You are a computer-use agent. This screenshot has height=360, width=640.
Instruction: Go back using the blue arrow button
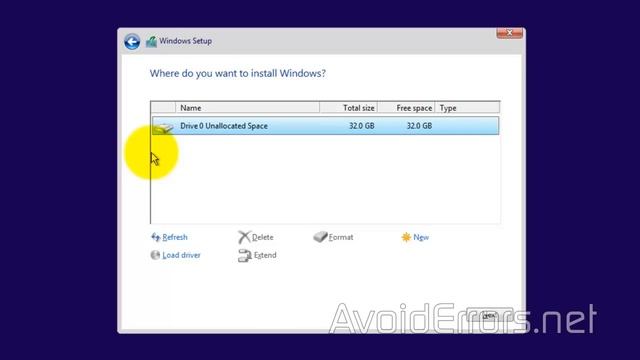point(132,42)
